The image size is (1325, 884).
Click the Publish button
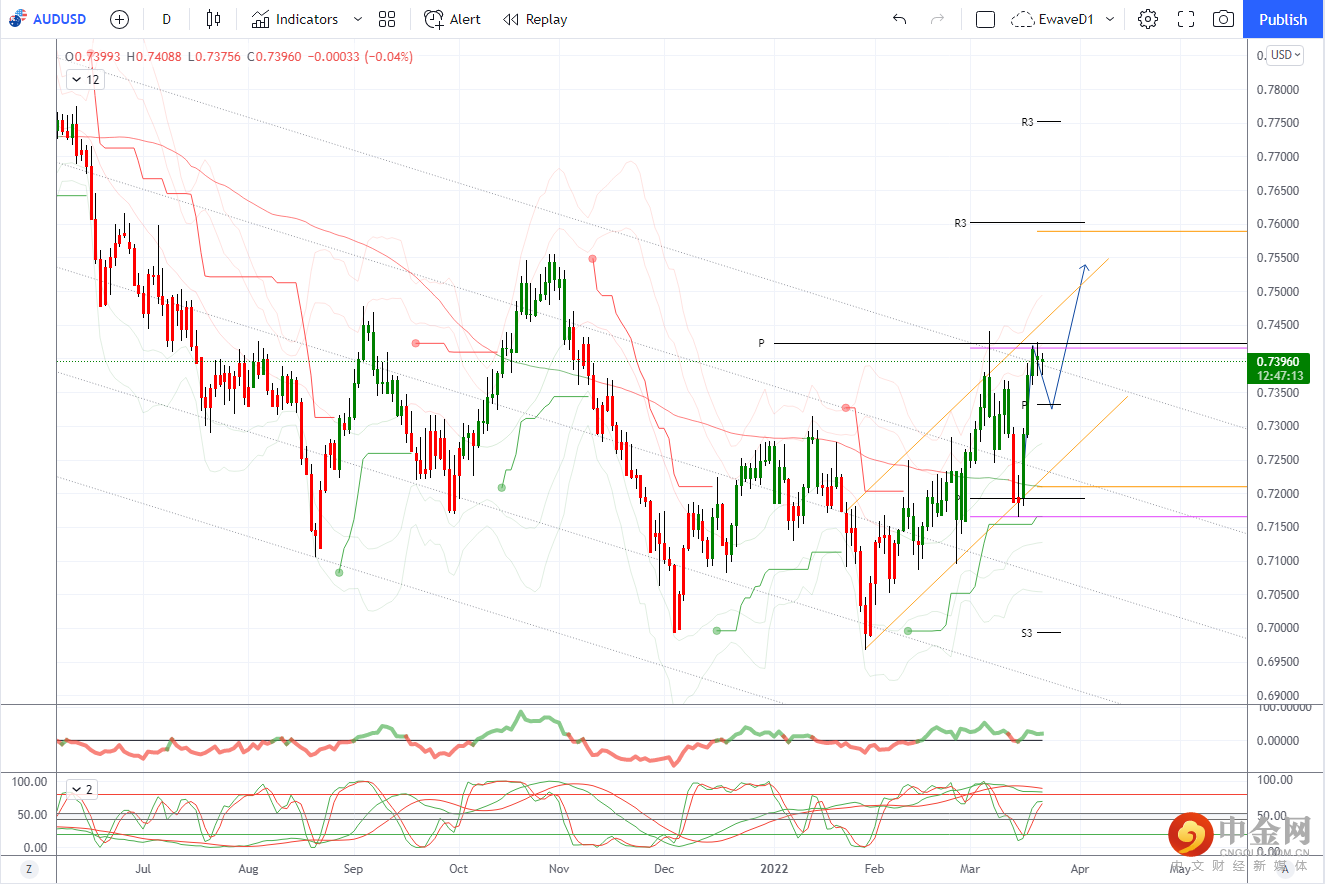(1283, 19)
